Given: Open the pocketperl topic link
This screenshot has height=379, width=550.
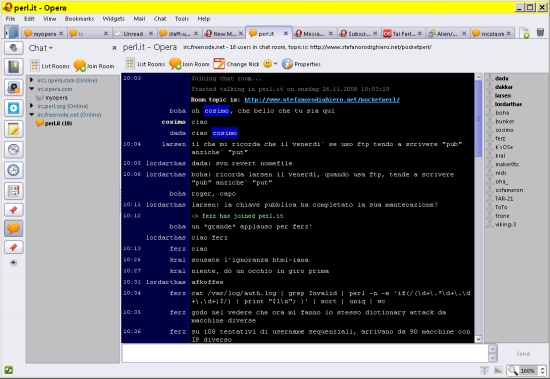Looking at the screenshot, I should 322,100.
